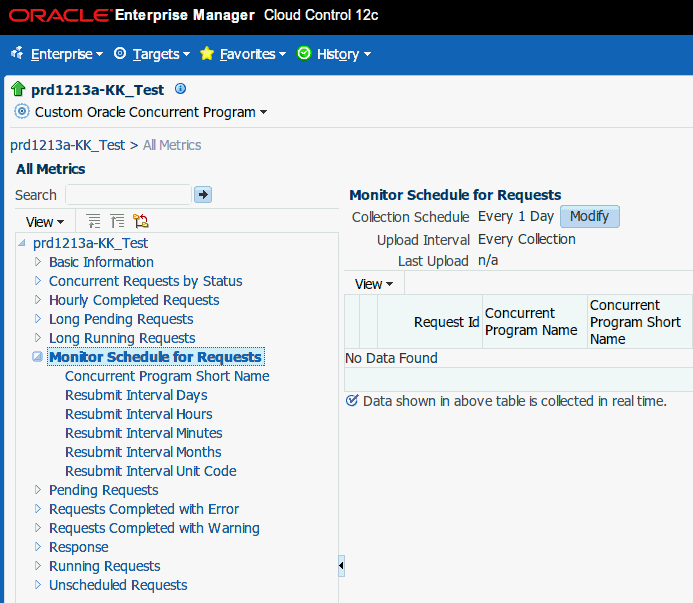Select Monitor Schedule for Requests item
The image size is (693, 603).
coord(156,357)
